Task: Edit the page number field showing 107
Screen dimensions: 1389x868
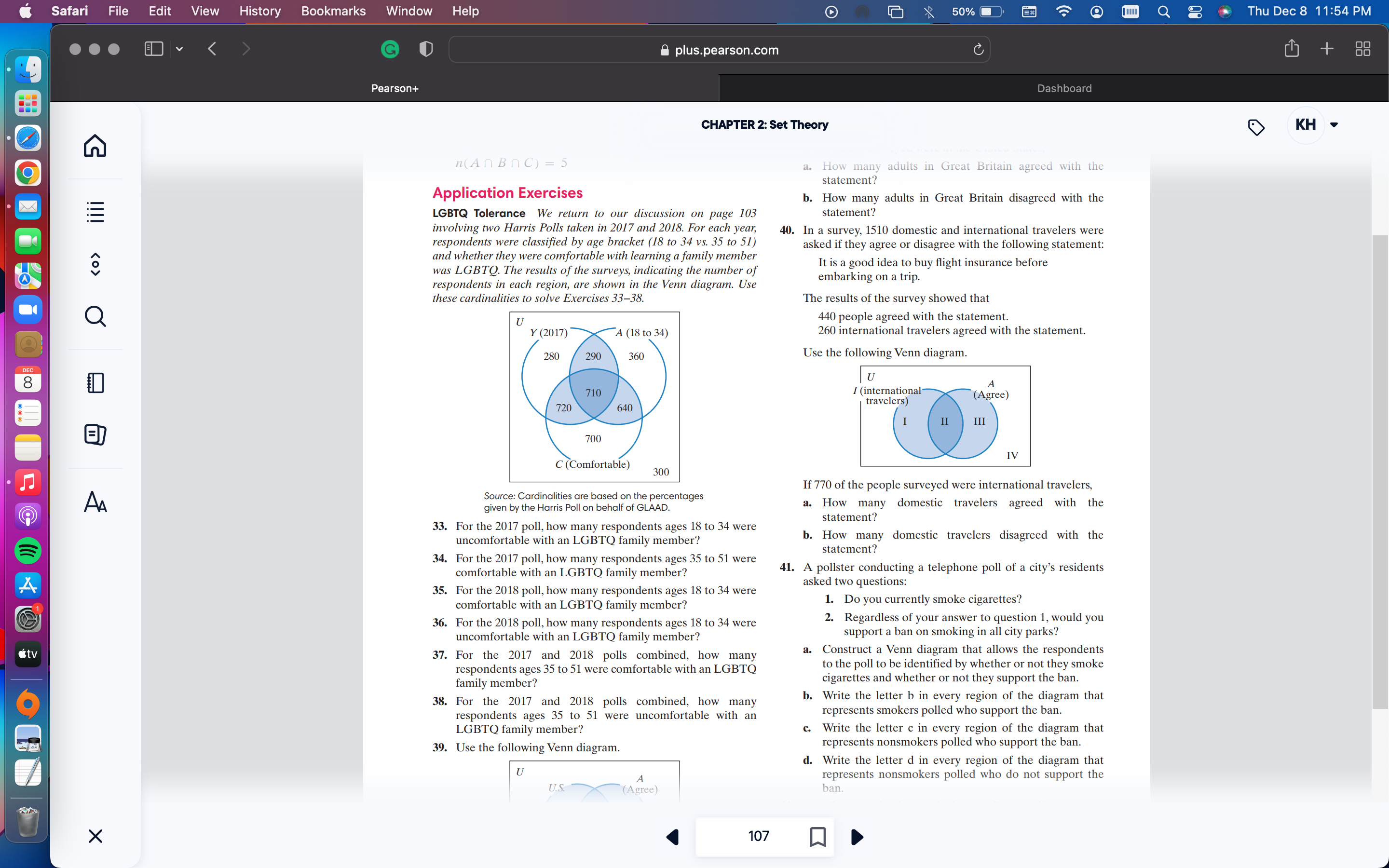Action: [759, 837]
